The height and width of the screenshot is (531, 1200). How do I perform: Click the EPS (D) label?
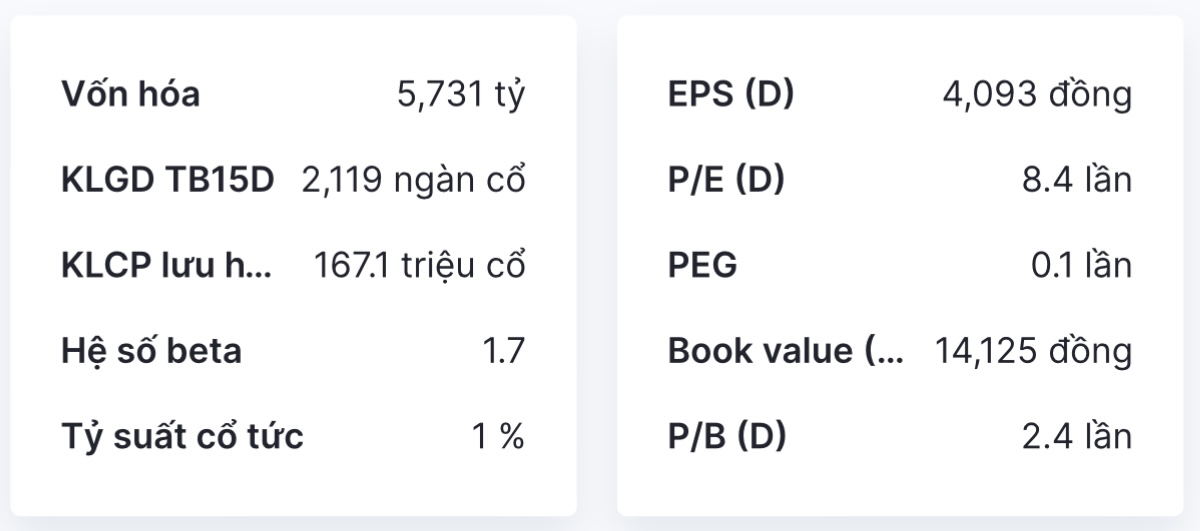point(730,95)
